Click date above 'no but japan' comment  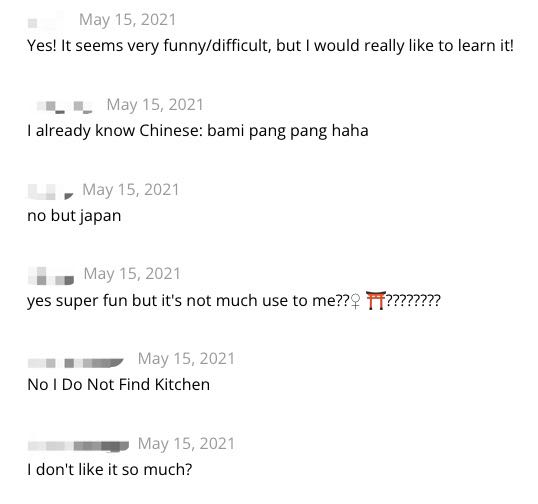coord(131,190)
